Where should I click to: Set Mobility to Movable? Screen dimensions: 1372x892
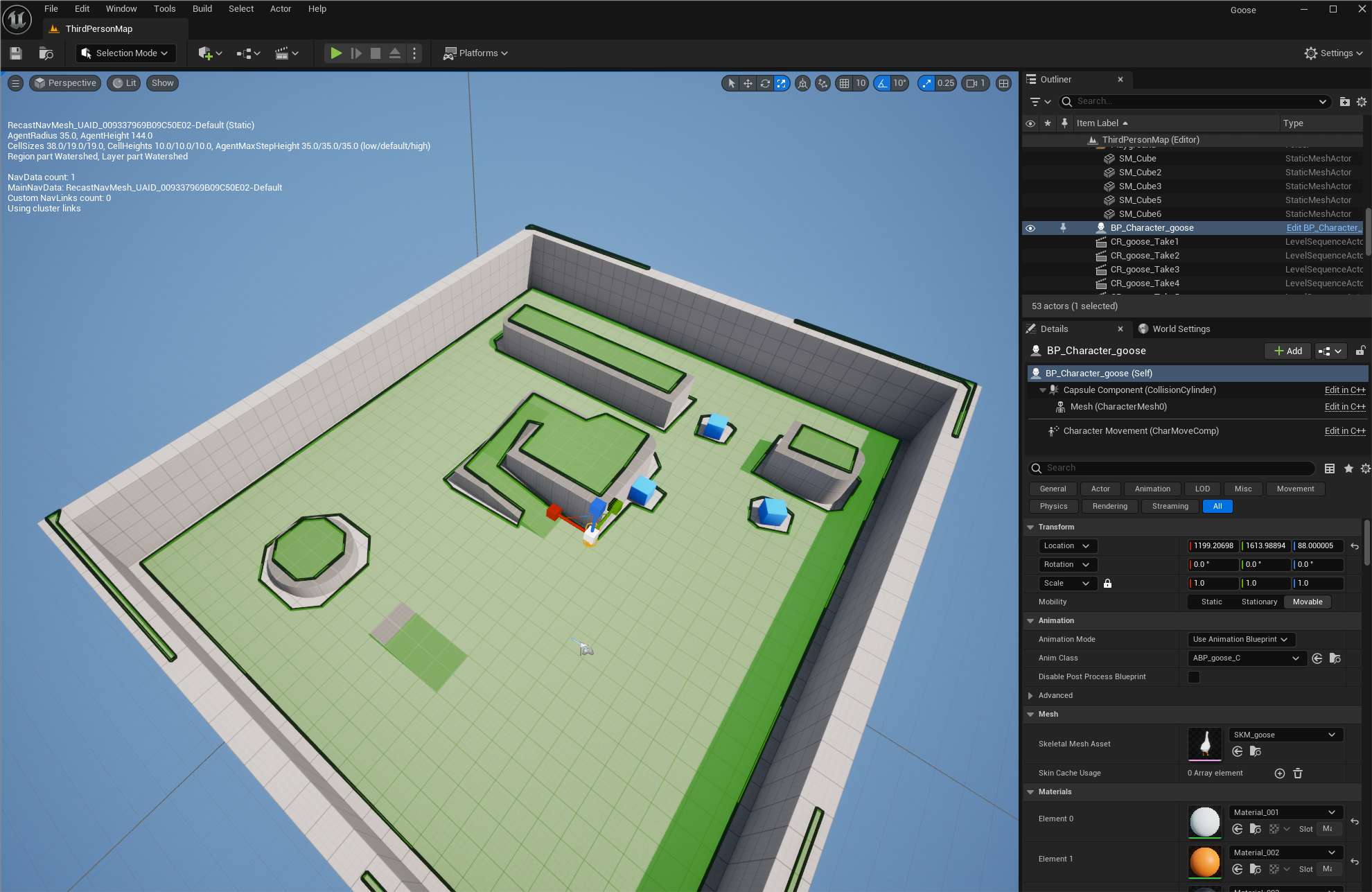(x=1308, y=602)
